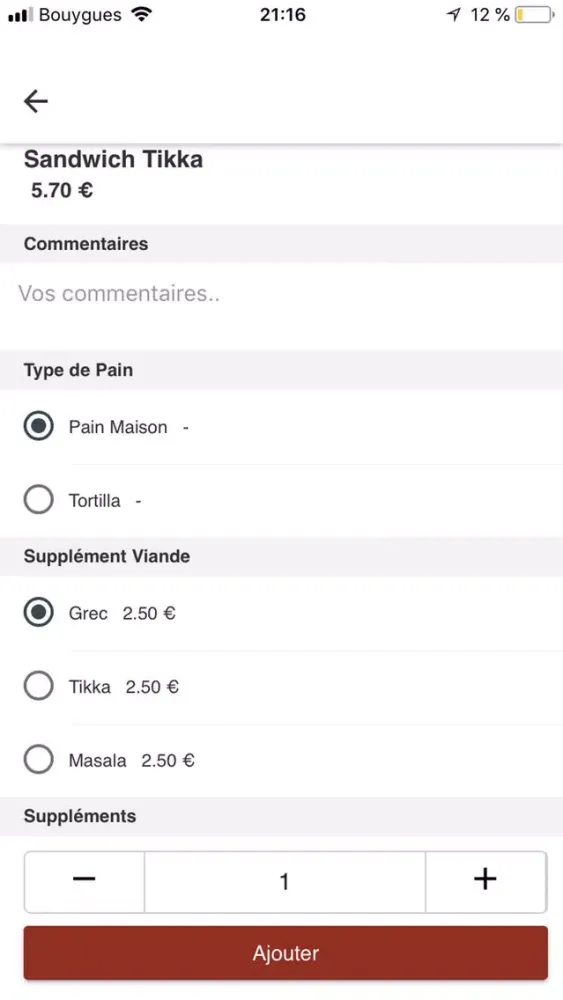Image resolution: width=563 pixels, height=1000 pixels.
Task: Tap the location arrow status icon
Action: click(x=453, y=15)
